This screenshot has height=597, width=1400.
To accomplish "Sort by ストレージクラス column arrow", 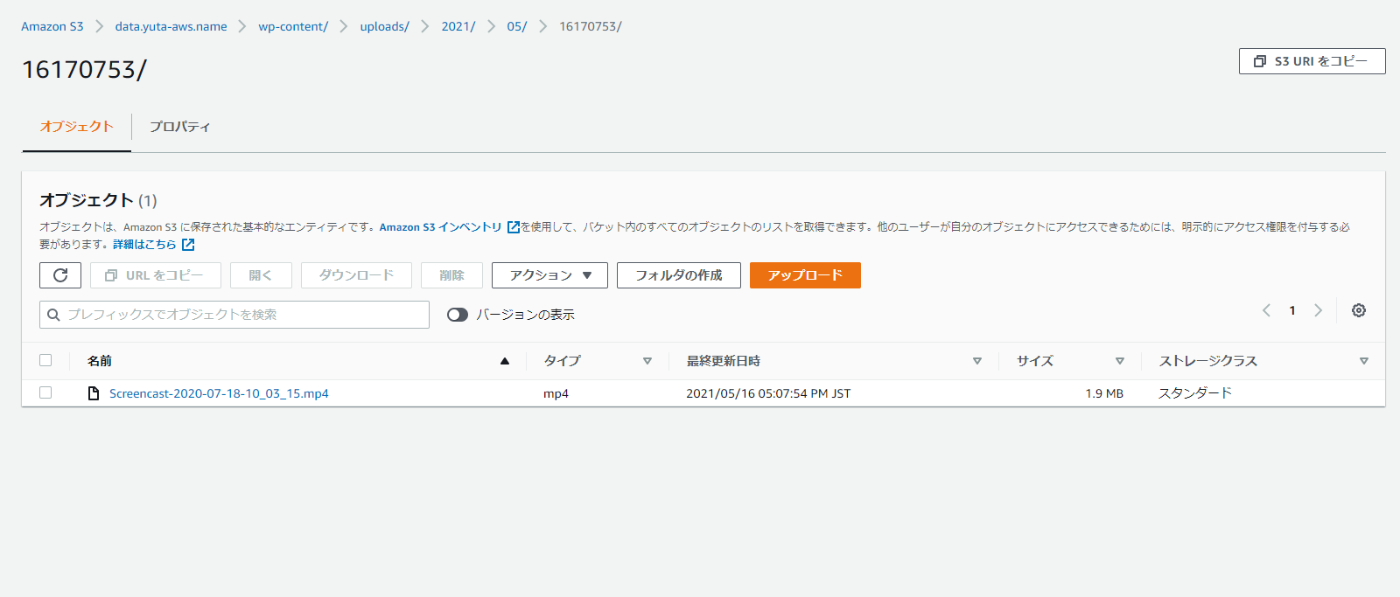I will tap(1364, 361).
